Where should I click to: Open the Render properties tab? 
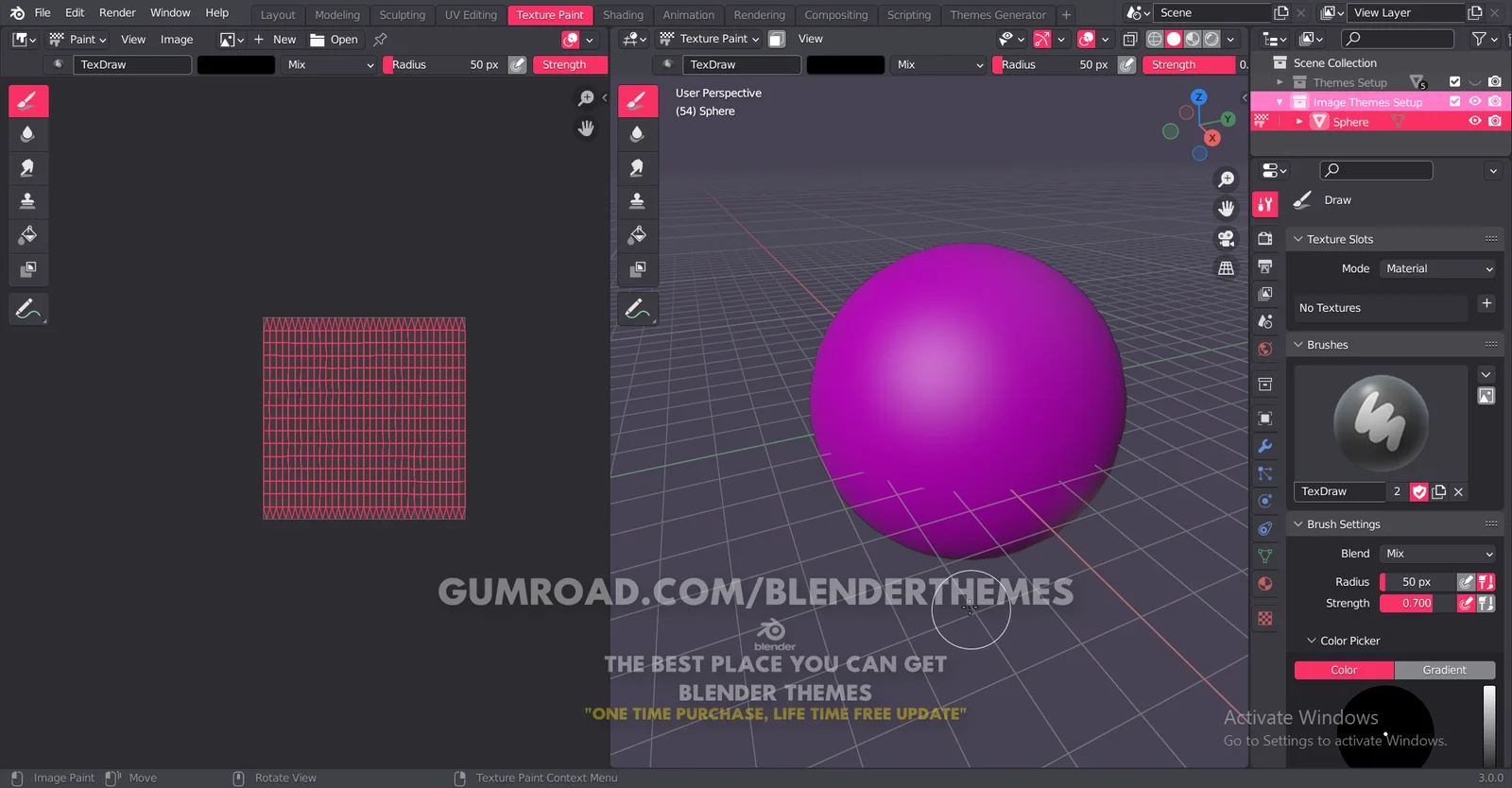point(1265,239)
